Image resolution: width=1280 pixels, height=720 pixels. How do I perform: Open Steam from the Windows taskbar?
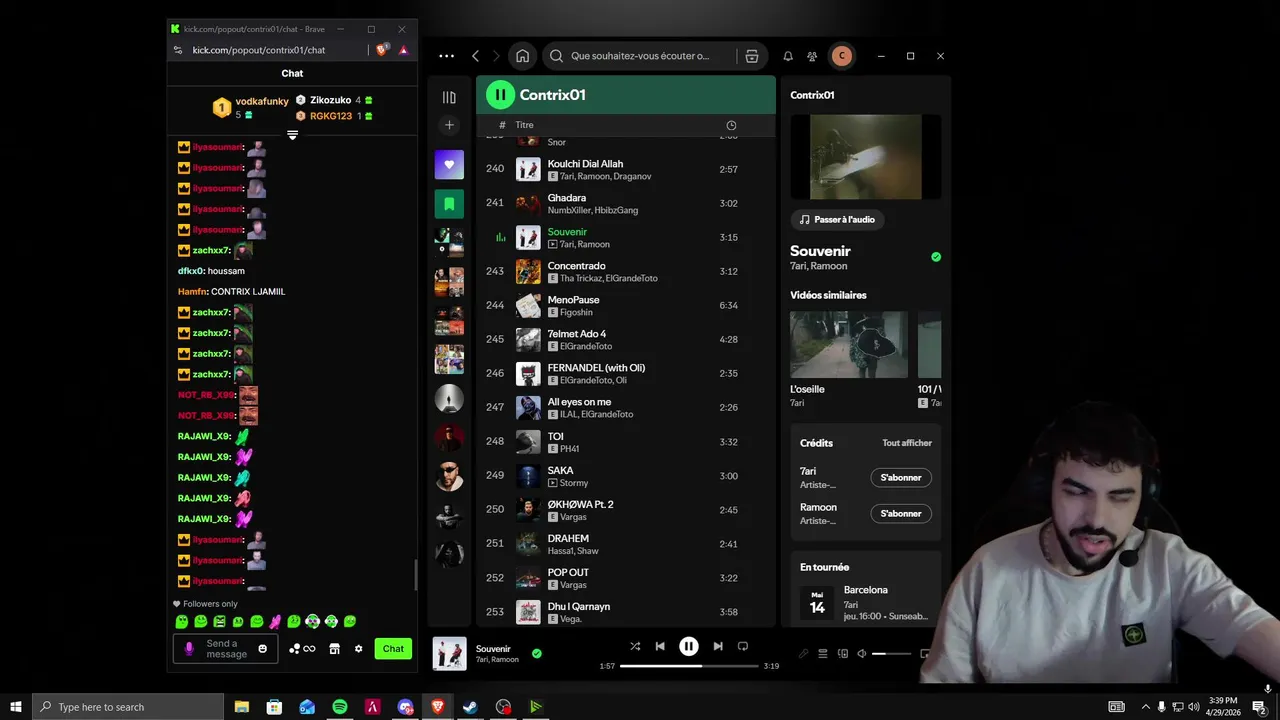click(470, 707)
